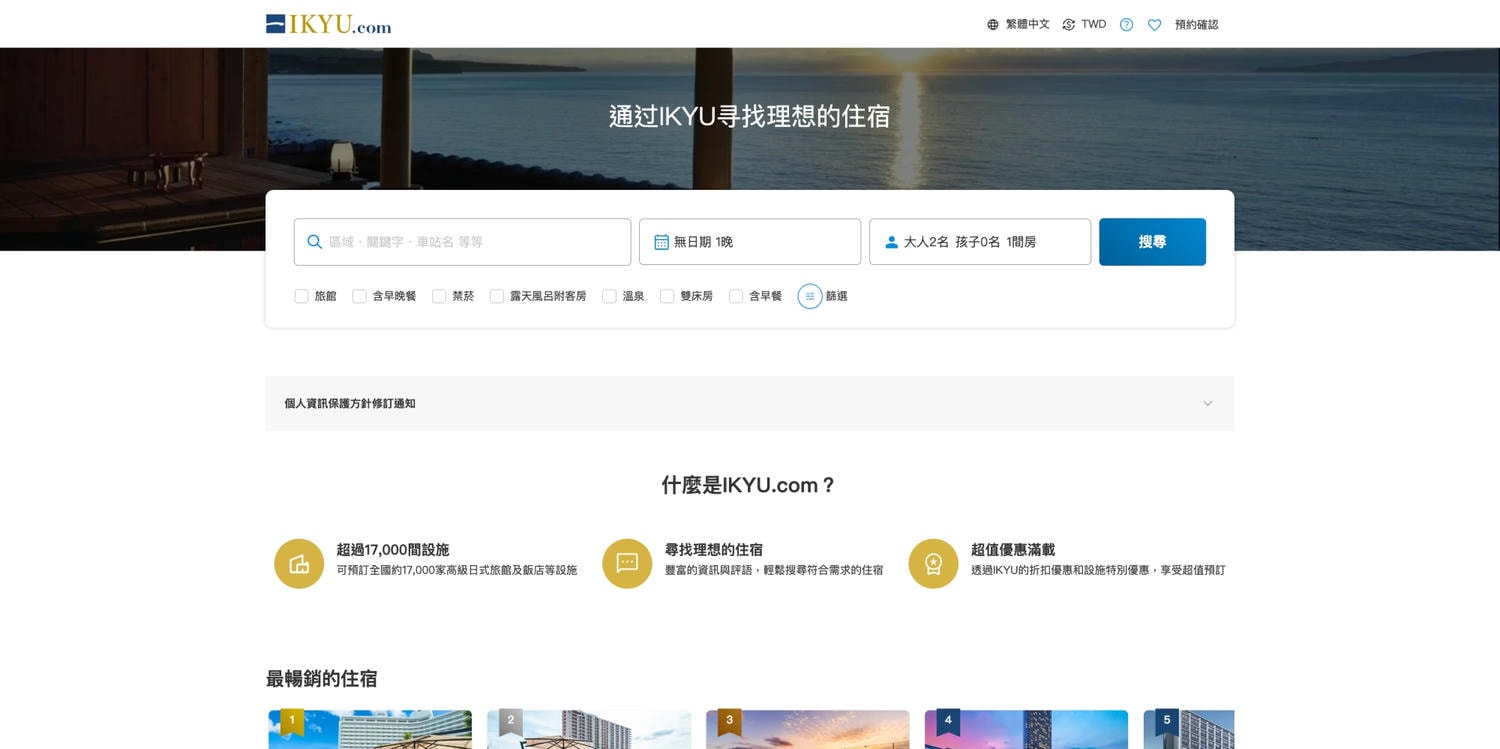Click the currency exchange icon beside TWD
Viewport: 1500px width, 749px height.
(x=1068, y=25)
